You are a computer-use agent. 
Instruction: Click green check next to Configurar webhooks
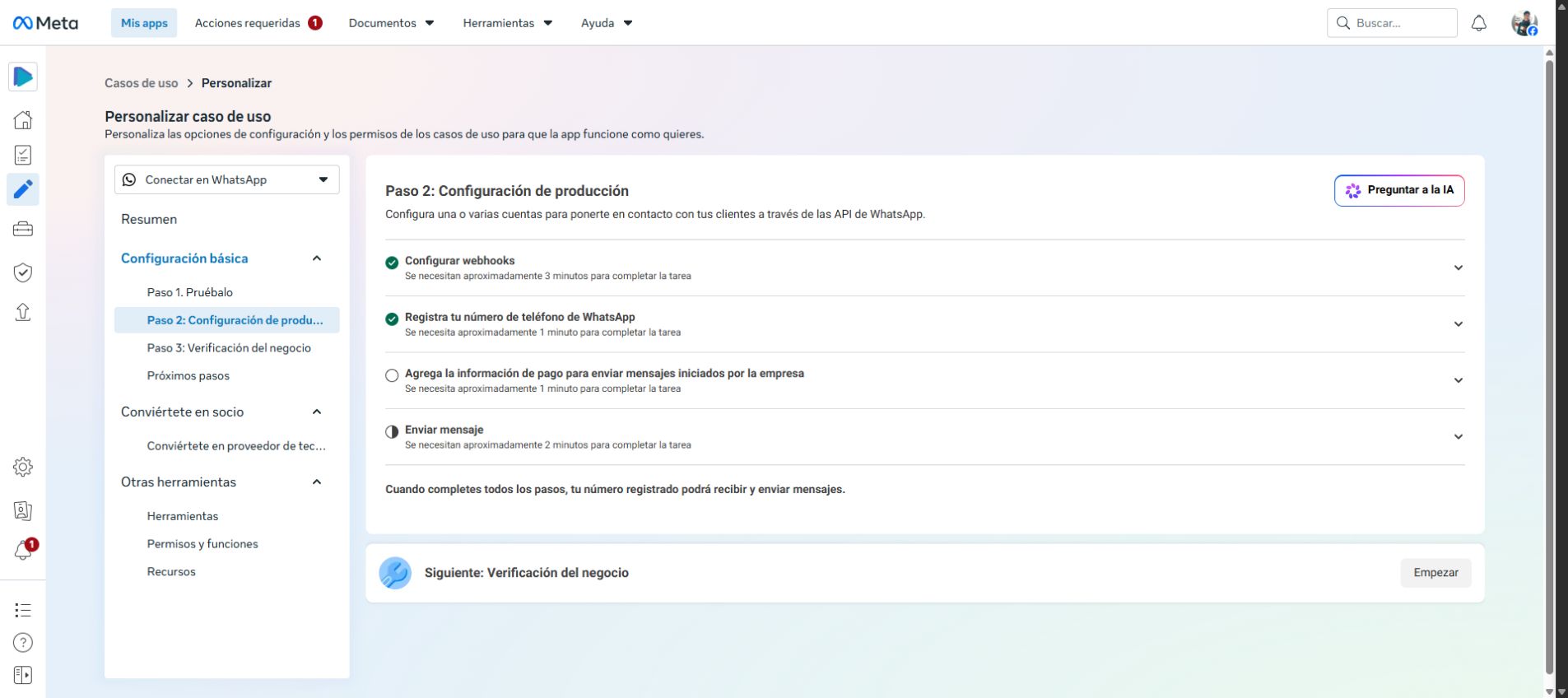392,263
